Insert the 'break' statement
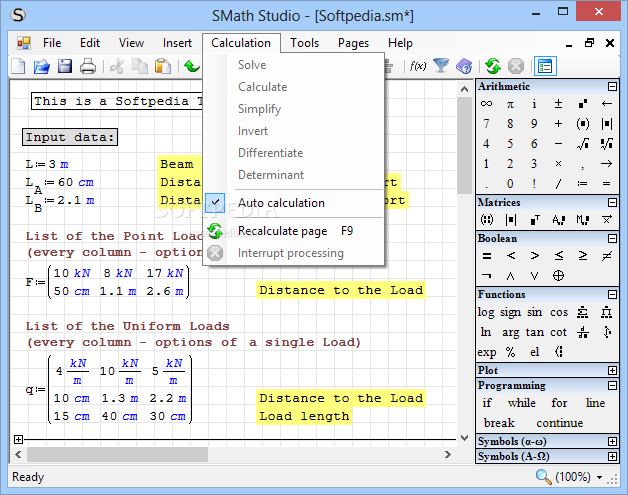 pyautogui.click(x=499, y=423)
